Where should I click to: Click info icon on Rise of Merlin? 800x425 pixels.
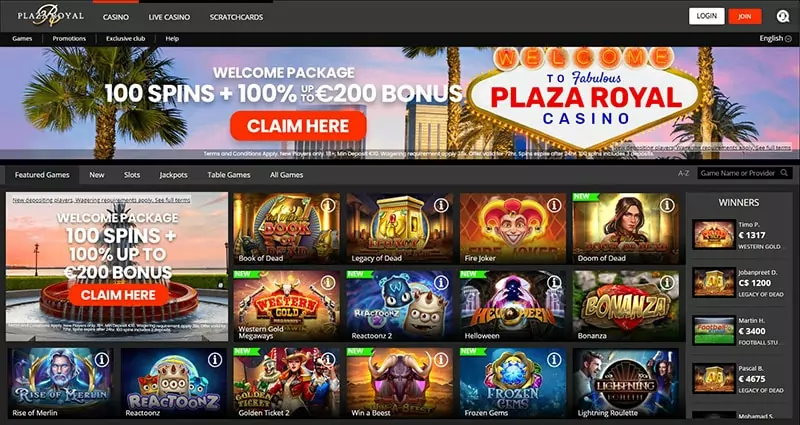(x=102, y=360)
